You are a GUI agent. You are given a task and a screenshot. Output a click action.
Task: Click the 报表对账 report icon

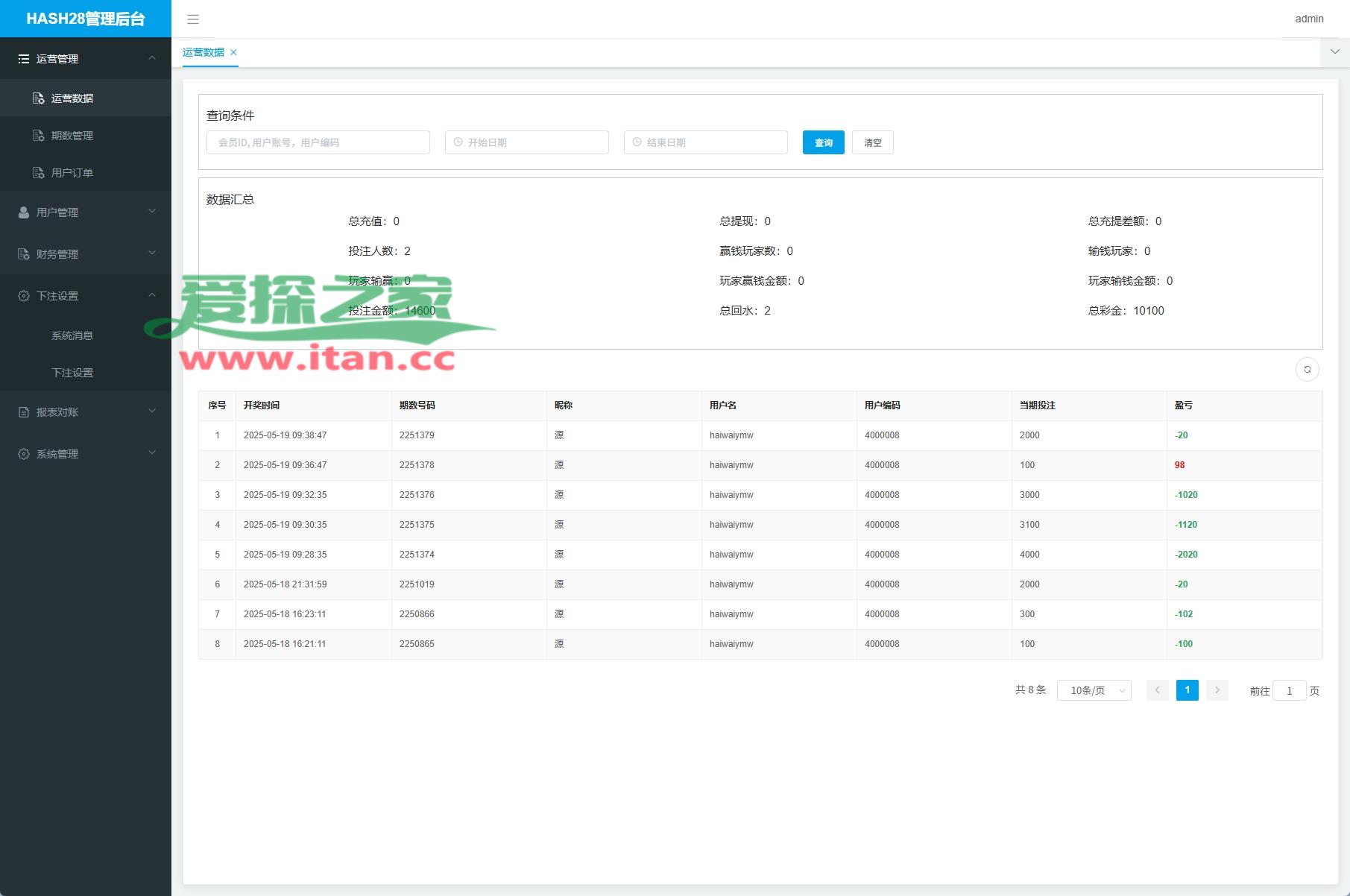pyautogui.click(x=24, y=412)
